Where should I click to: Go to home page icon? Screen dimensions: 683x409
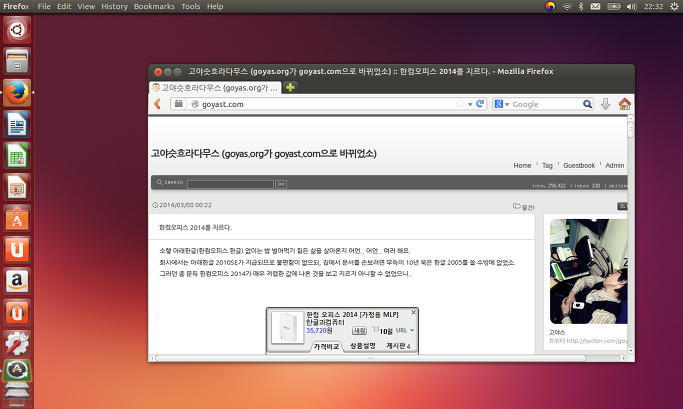click(x=625, y=104)
